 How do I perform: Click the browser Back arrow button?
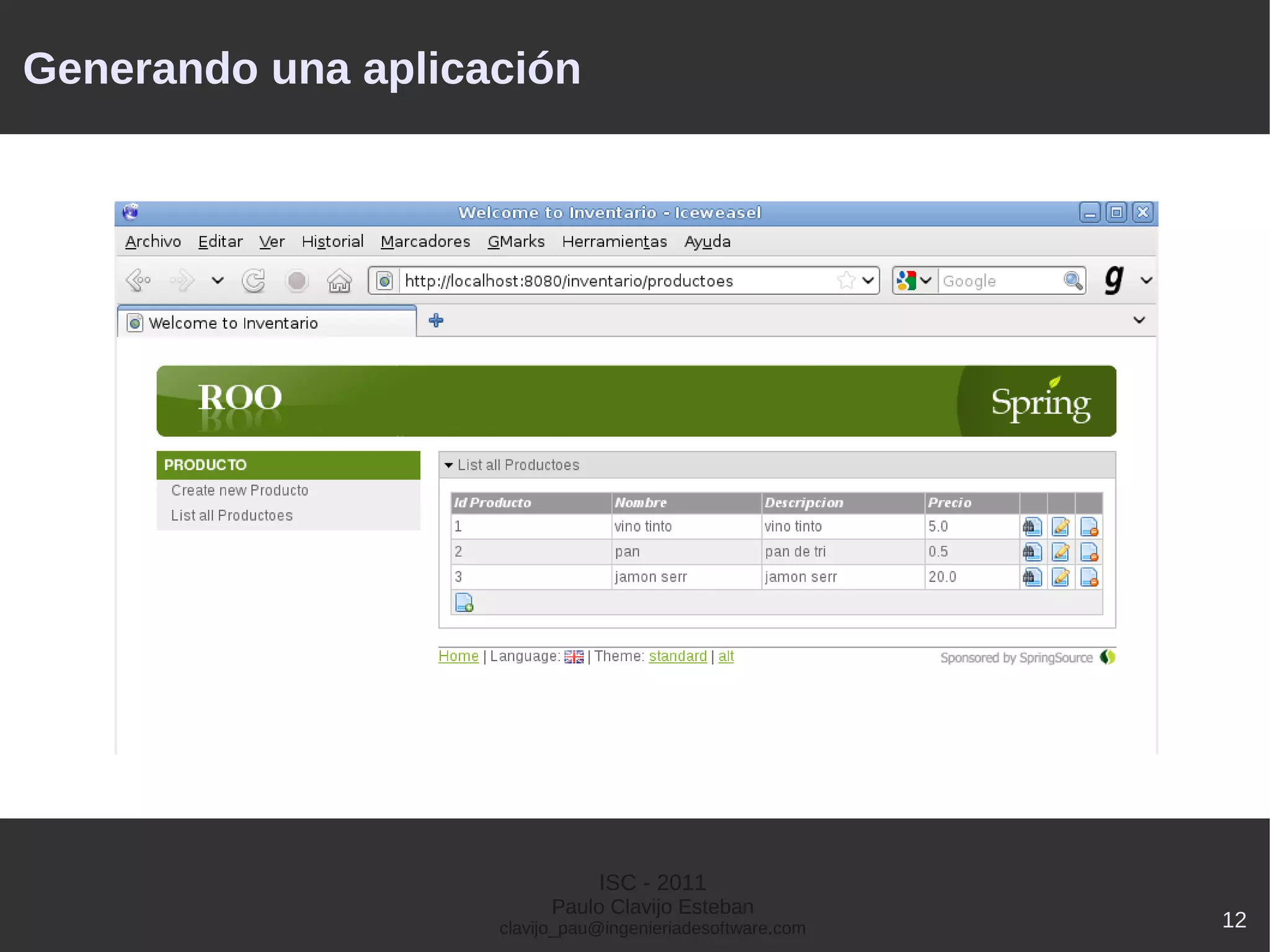click(138, 281)
